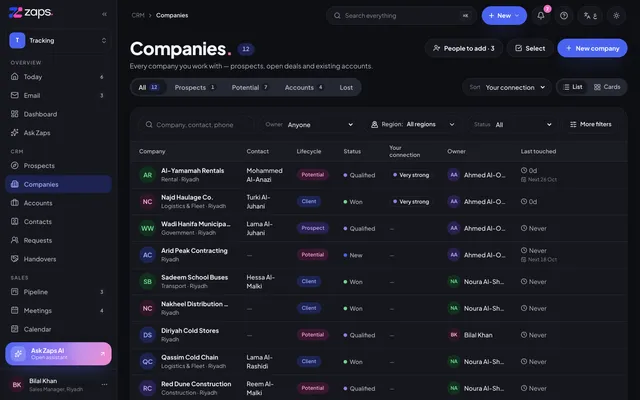This screenshot has height=400, width=640.
Task: Open Handovers in sidebar
Action: point(58,259)
